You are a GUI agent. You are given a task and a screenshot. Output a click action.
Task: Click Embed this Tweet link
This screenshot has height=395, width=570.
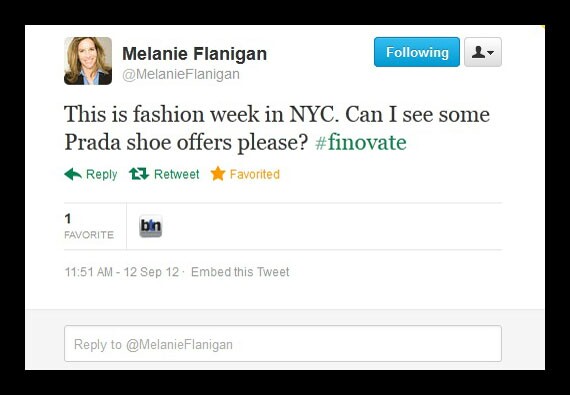[240, 272]
